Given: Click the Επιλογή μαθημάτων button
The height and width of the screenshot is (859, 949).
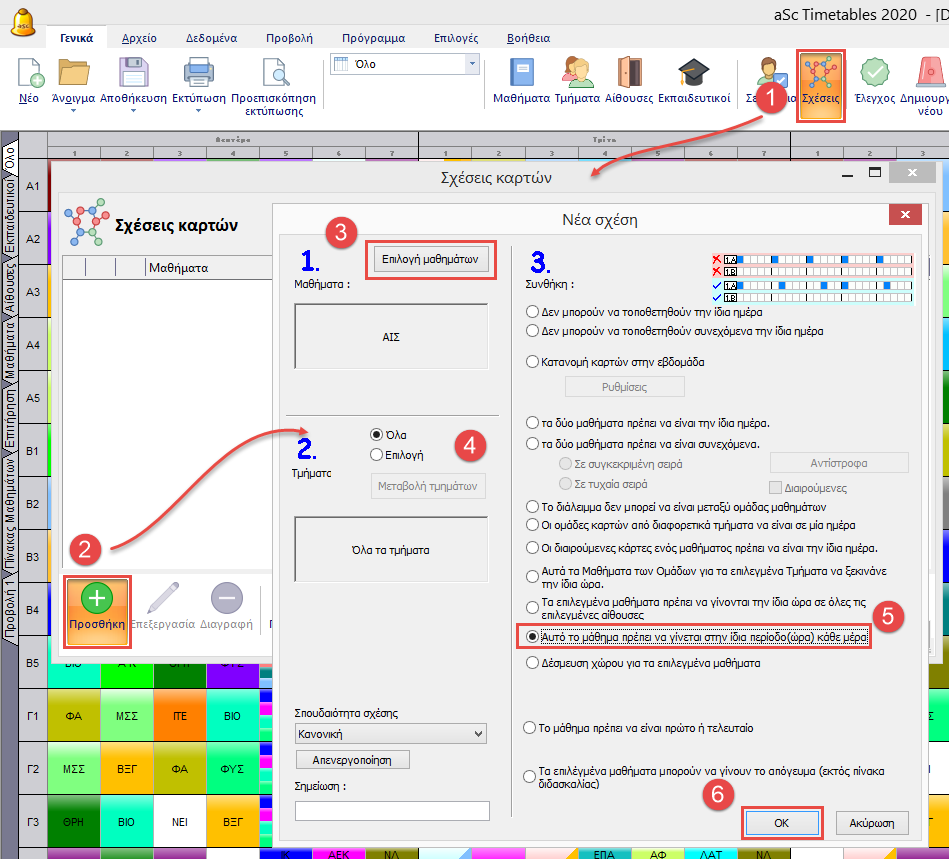Looking at the screenshot, I should 432,260.
